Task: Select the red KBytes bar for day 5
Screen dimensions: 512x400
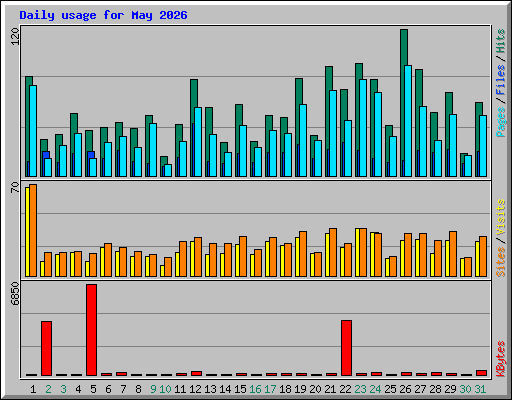Action: 92,330
